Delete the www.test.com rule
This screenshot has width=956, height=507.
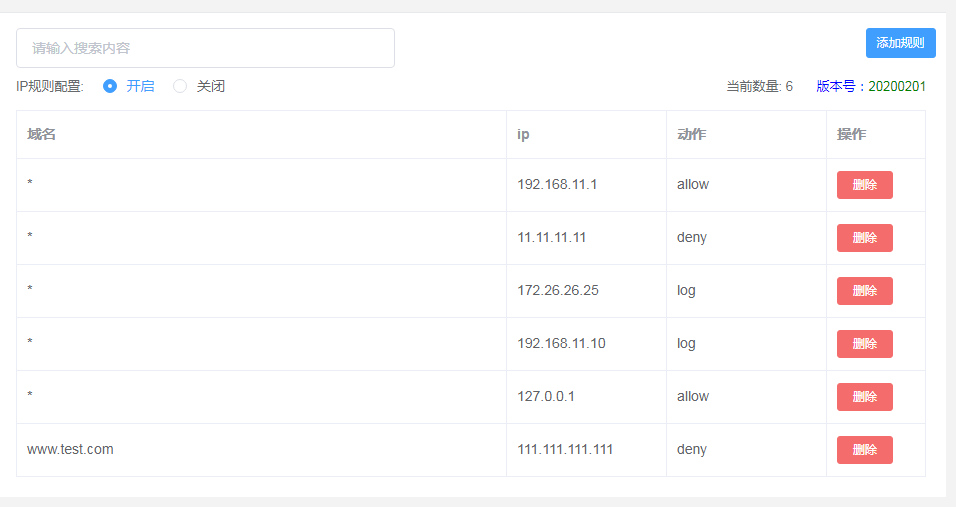865,450
